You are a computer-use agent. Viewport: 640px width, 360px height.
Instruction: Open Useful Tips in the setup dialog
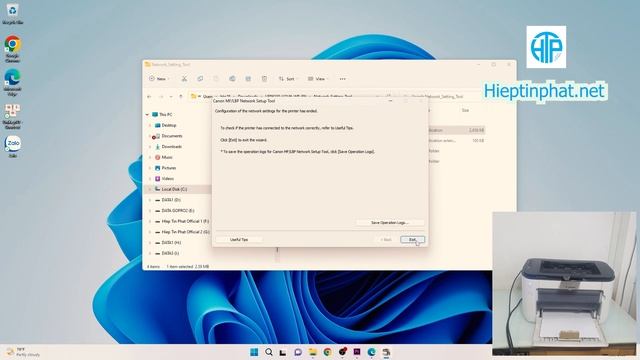[239, 240]
